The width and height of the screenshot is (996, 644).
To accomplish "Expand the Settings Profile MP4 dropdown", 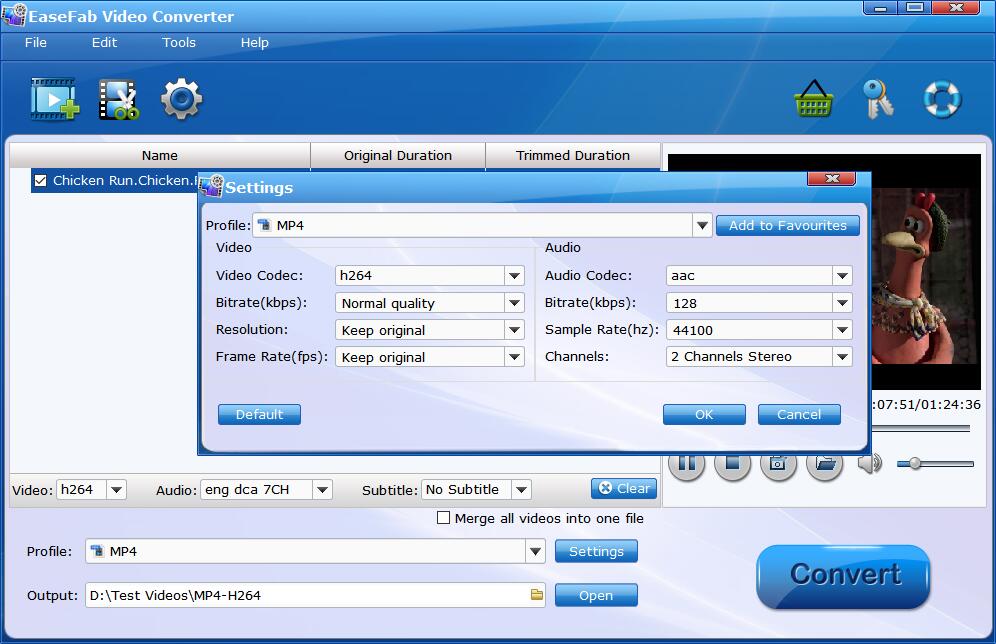I will tap(702, 225).
